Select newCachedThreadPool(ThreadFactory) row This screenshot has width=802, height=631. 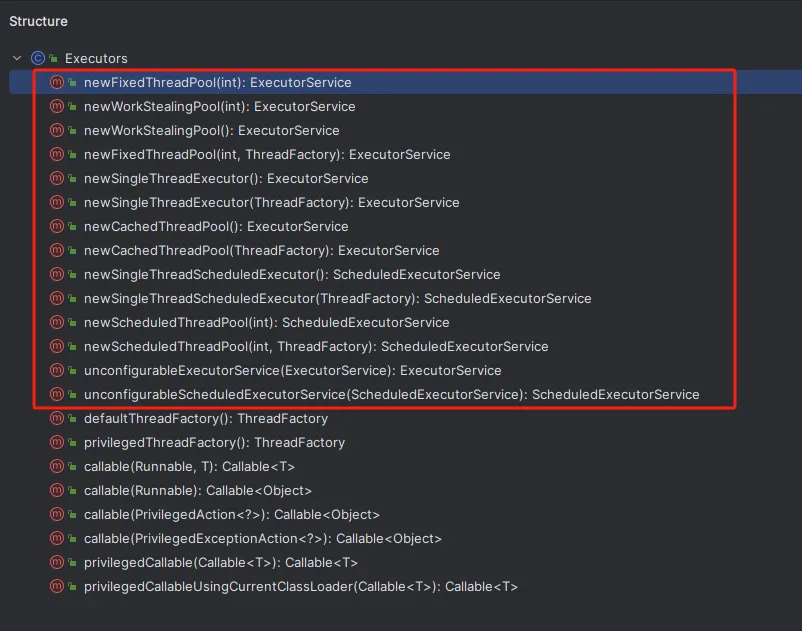(x=261, y=251)
